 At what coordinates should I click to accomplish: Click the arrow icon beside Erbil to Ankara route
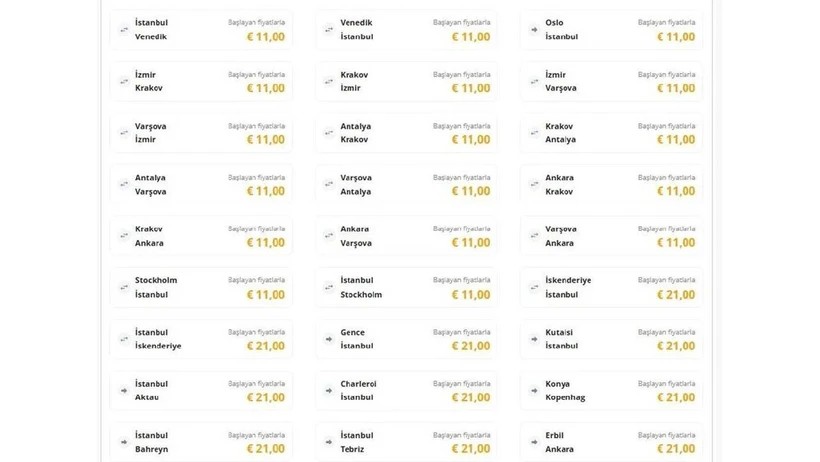pyautogui.click(x=534, y=442)
